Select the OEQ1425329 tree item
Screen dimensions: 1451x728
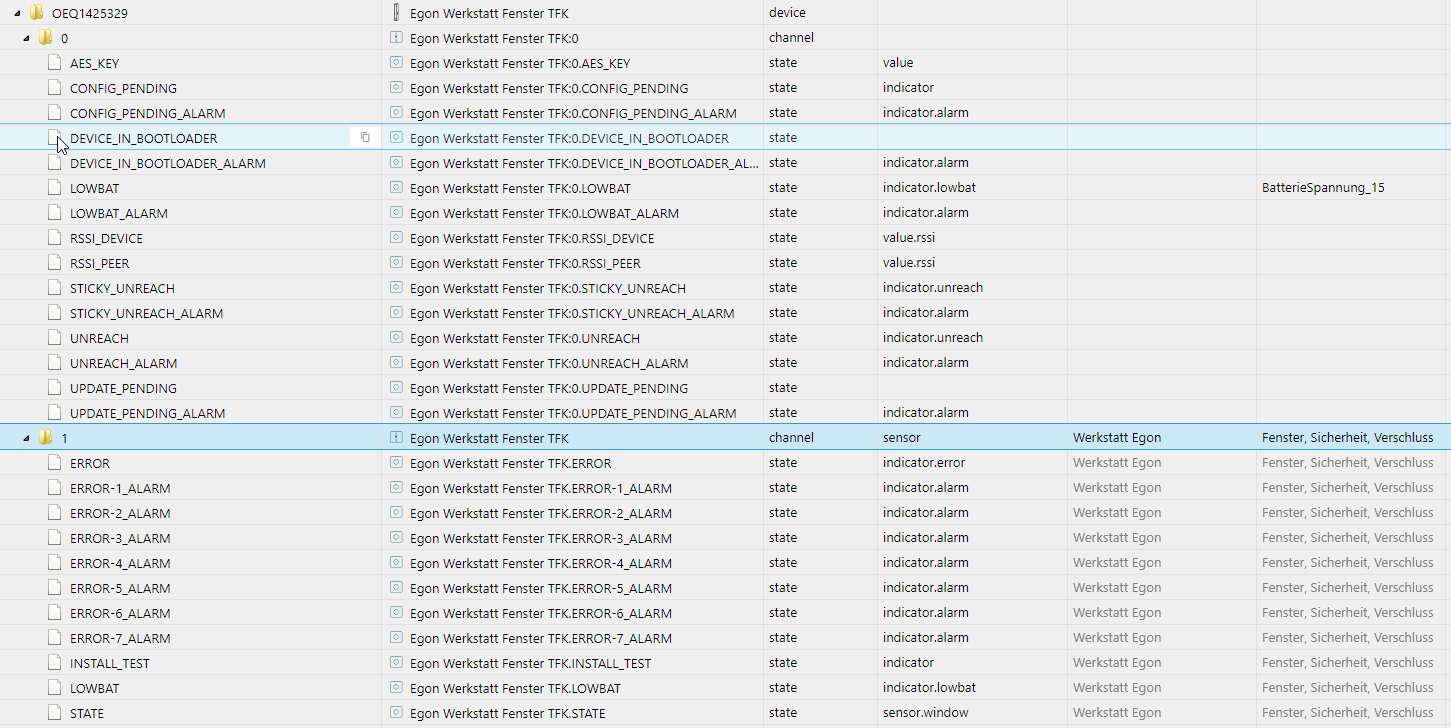click(90, 13)
